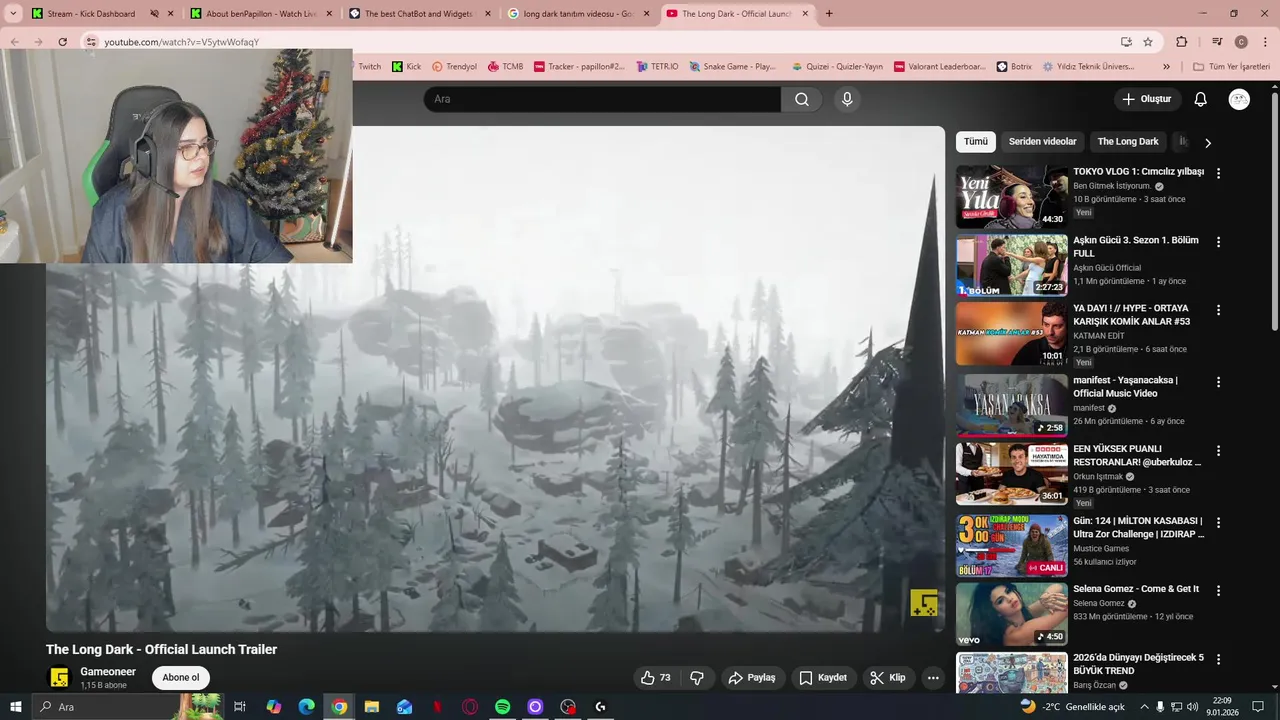The image size is (1280, 720).
Task: Click Kaydet save button
Action: tap(822, 678)
